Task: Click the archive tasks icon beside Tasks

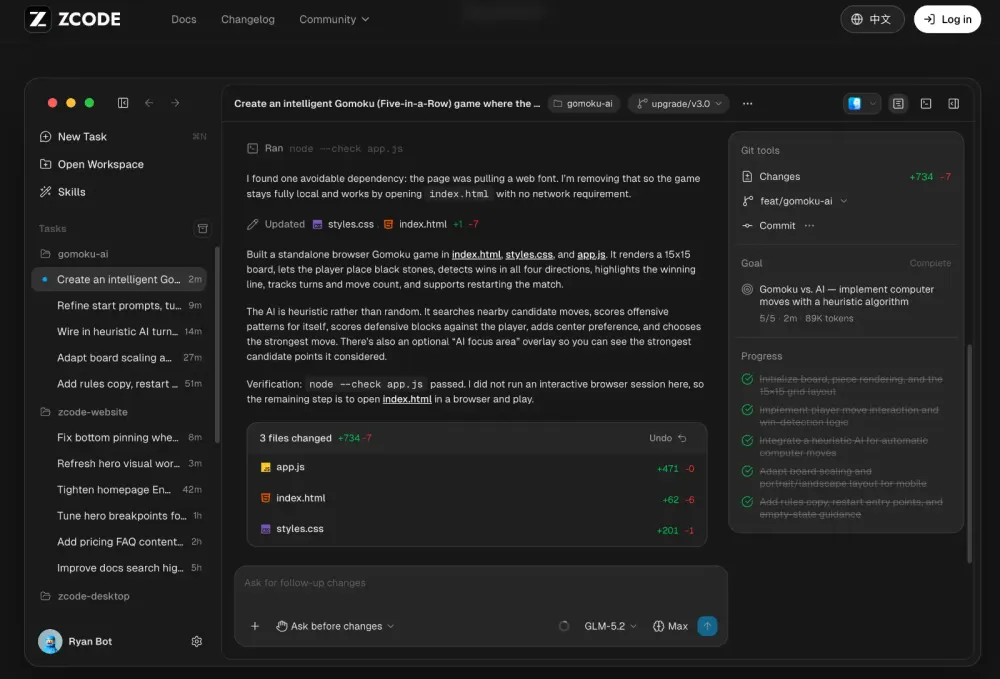Action: pyautogui.click(x=202, y=228)
